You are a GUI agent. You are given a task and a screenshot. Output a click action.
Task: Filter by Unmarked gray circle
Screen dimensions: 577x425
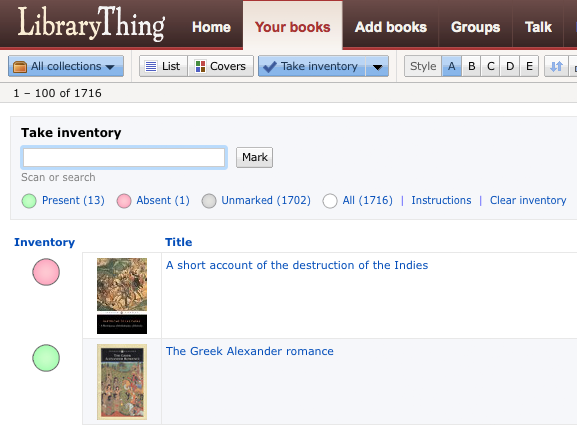pos(209,201)
